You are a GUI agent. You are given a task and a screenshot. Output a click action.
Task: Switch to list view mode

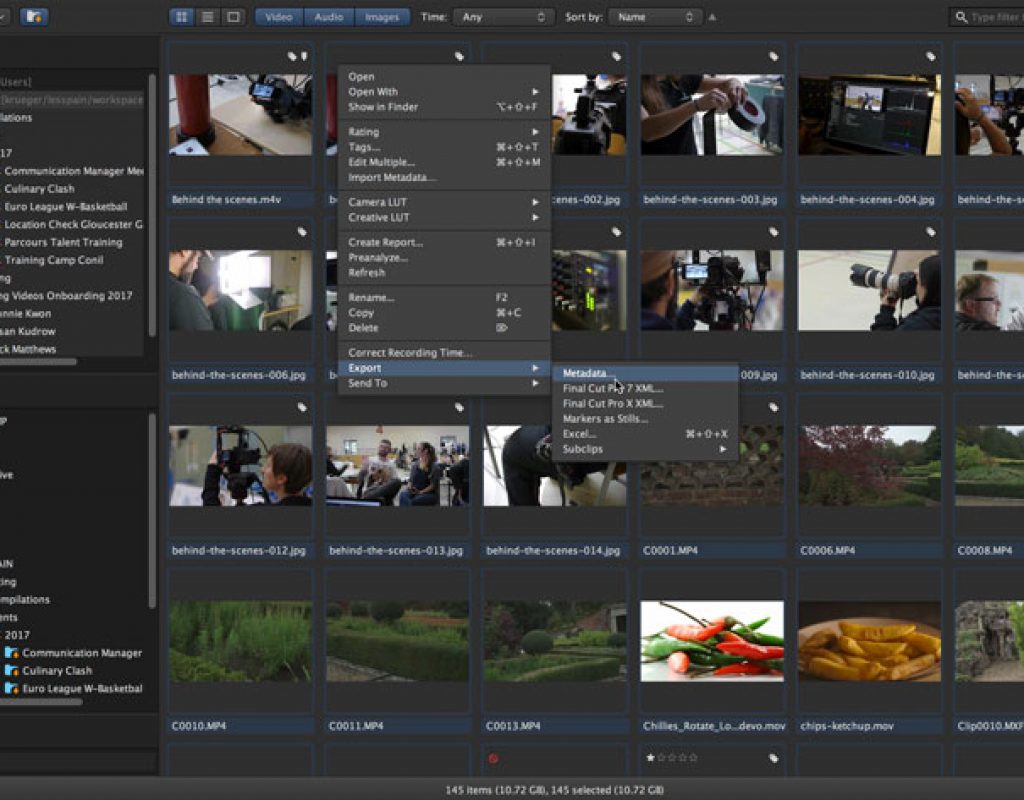[207, 17]
